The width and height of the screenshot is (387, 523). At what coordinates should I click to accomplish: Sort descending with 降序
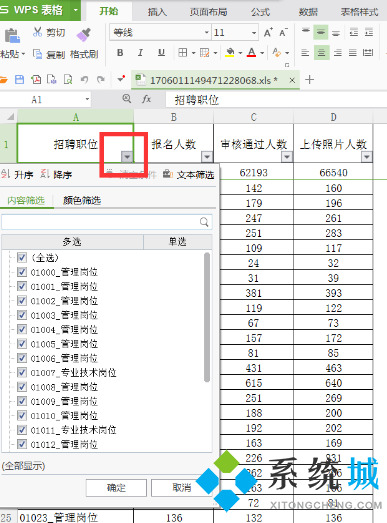56,174
